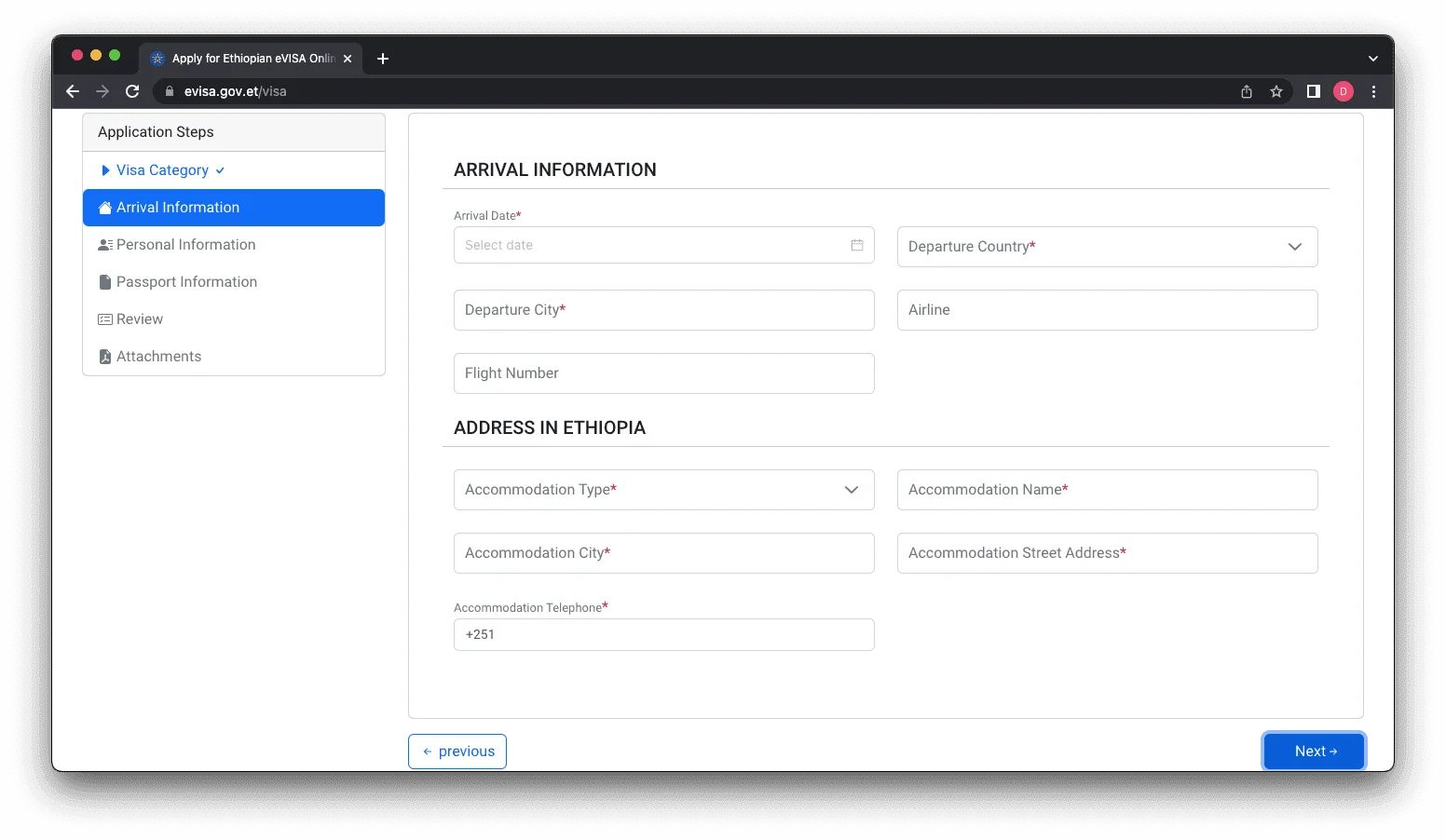Click the Accommodation Telephone field
The width and height of the screenshot is (1446, 840).
(663, 635)
